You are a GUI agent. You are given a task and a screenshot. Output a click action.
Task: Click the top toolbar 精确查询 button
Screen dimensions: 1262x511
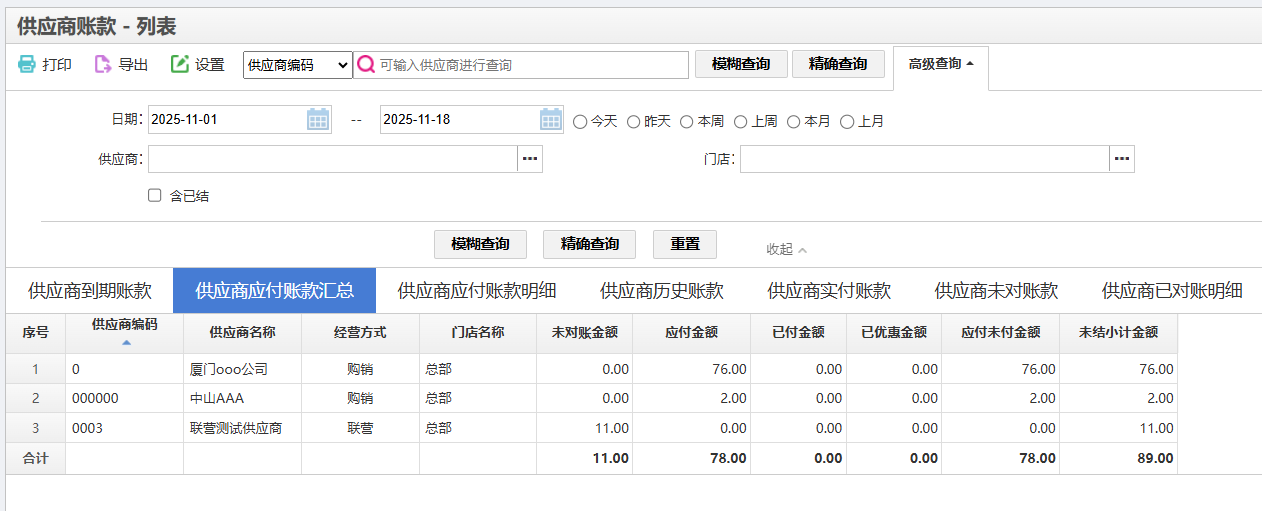(838, 64)
